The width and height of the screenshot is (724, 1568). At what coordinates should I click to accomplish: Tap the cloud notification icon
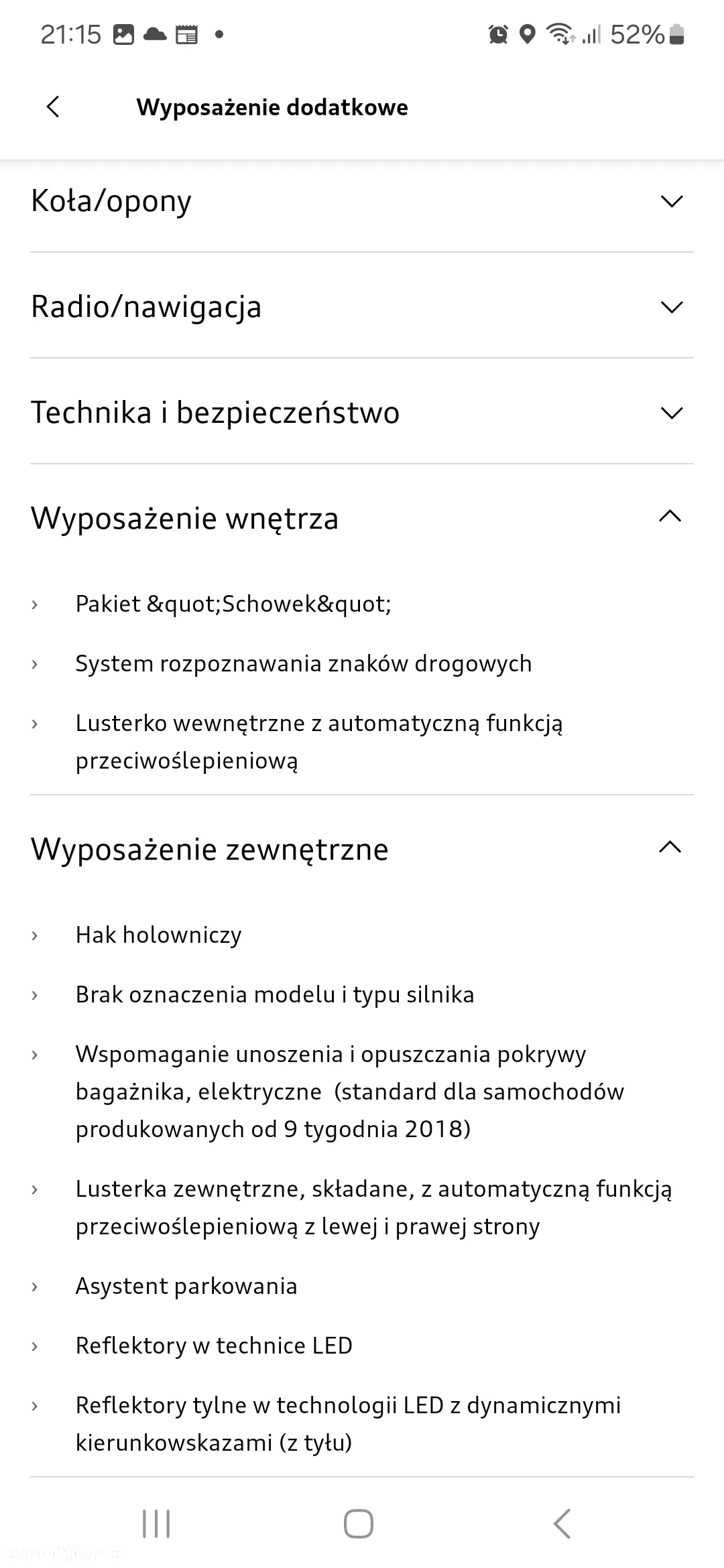click(x=155, y=34)
